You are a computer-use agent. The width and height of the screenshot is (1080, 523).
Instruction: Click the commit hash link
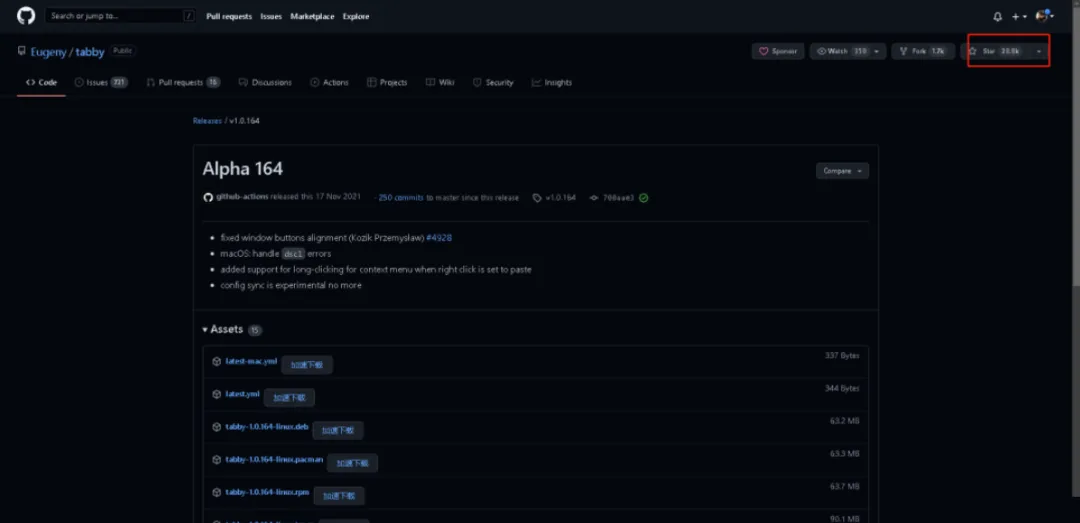[x=618, y=197]
